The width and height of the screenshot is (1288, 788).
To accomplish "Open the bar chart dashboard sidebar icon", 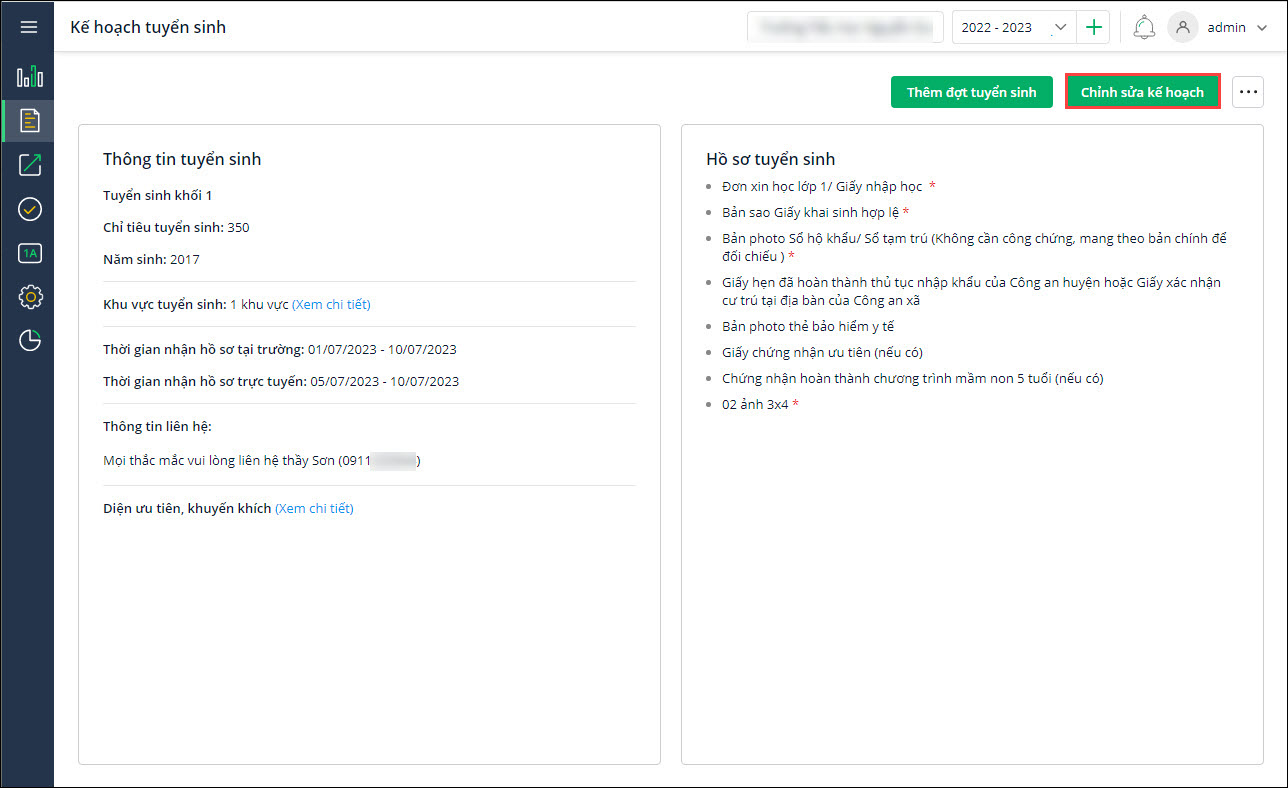I will (29, 76).
